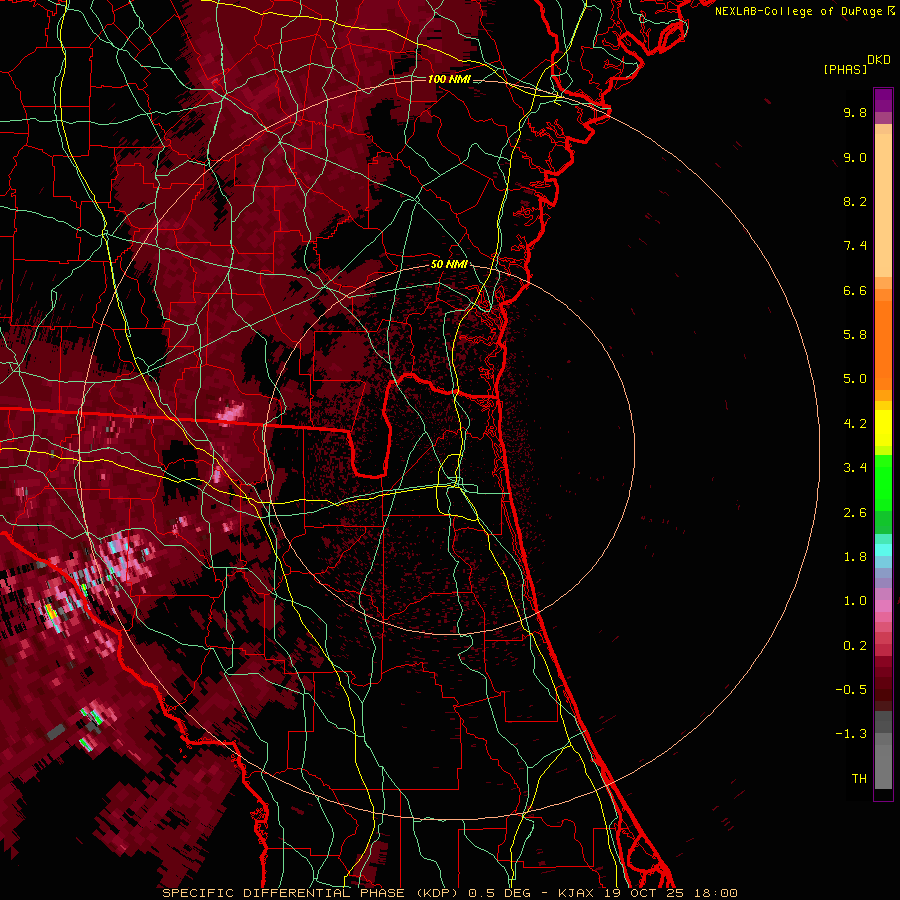Select the 3.4 scale value
Image resolution: width=900 pixels, height=900 pixels.
(855, 468)
